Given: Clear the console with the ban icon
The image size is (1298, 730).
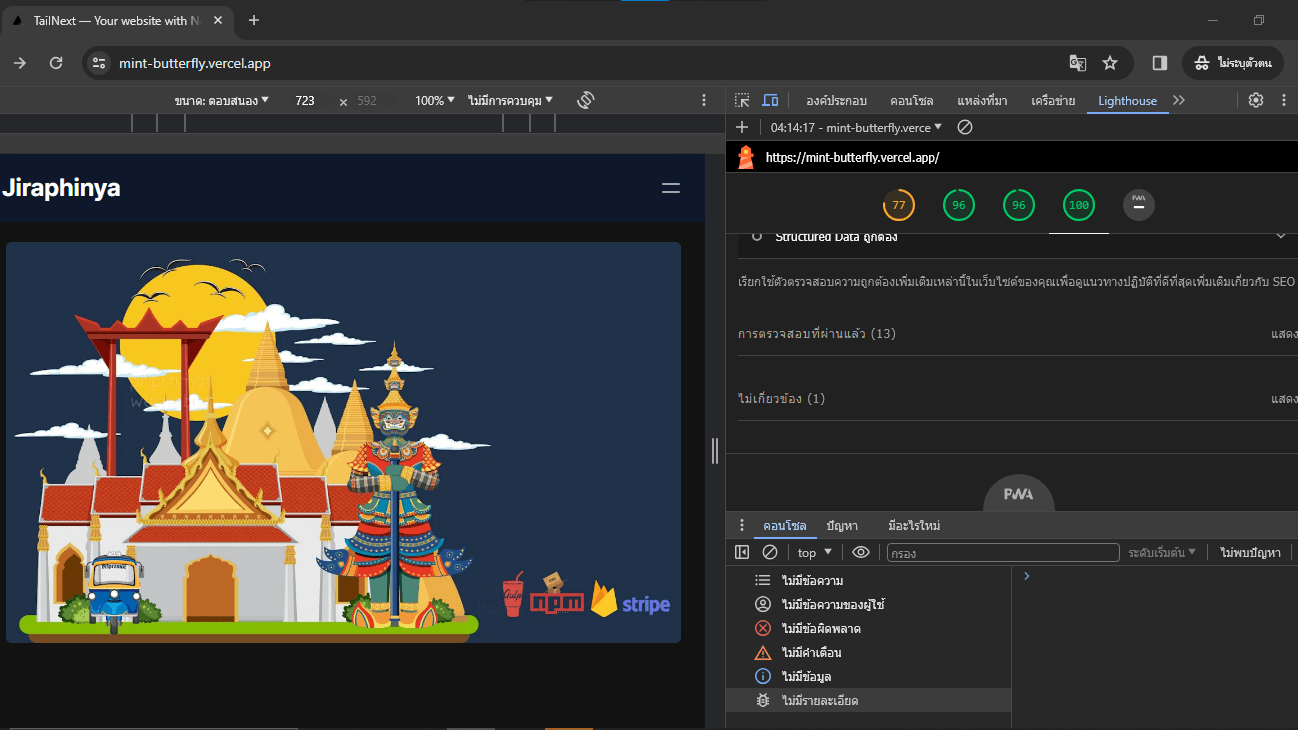Looking at the screenshot, I should [x=770, y=552].
